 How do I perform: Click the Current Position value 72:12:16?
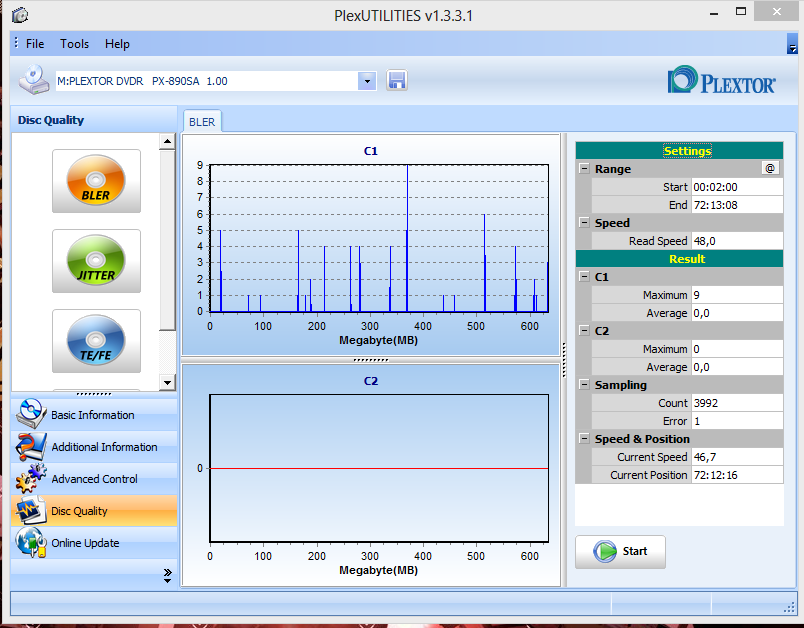737,475
